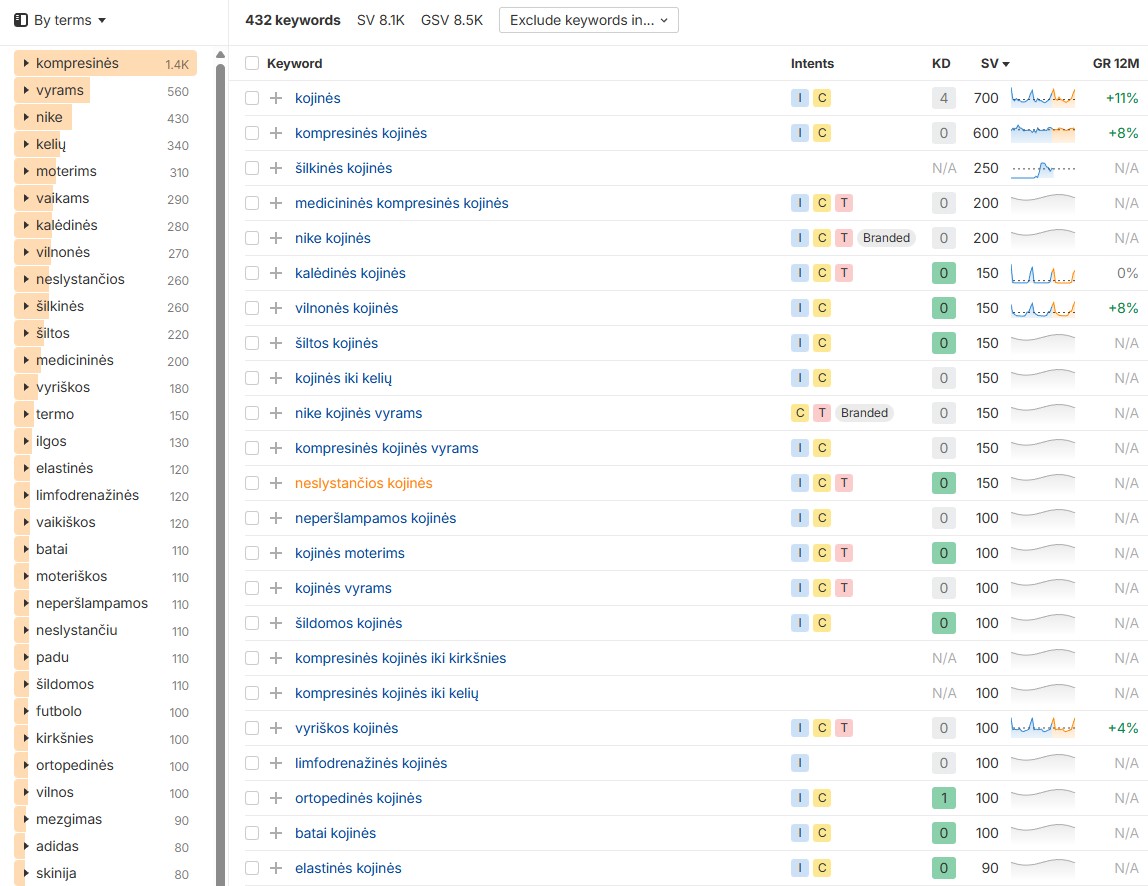Click the plus icon beside kompresinės kojinės

point(276,133)
